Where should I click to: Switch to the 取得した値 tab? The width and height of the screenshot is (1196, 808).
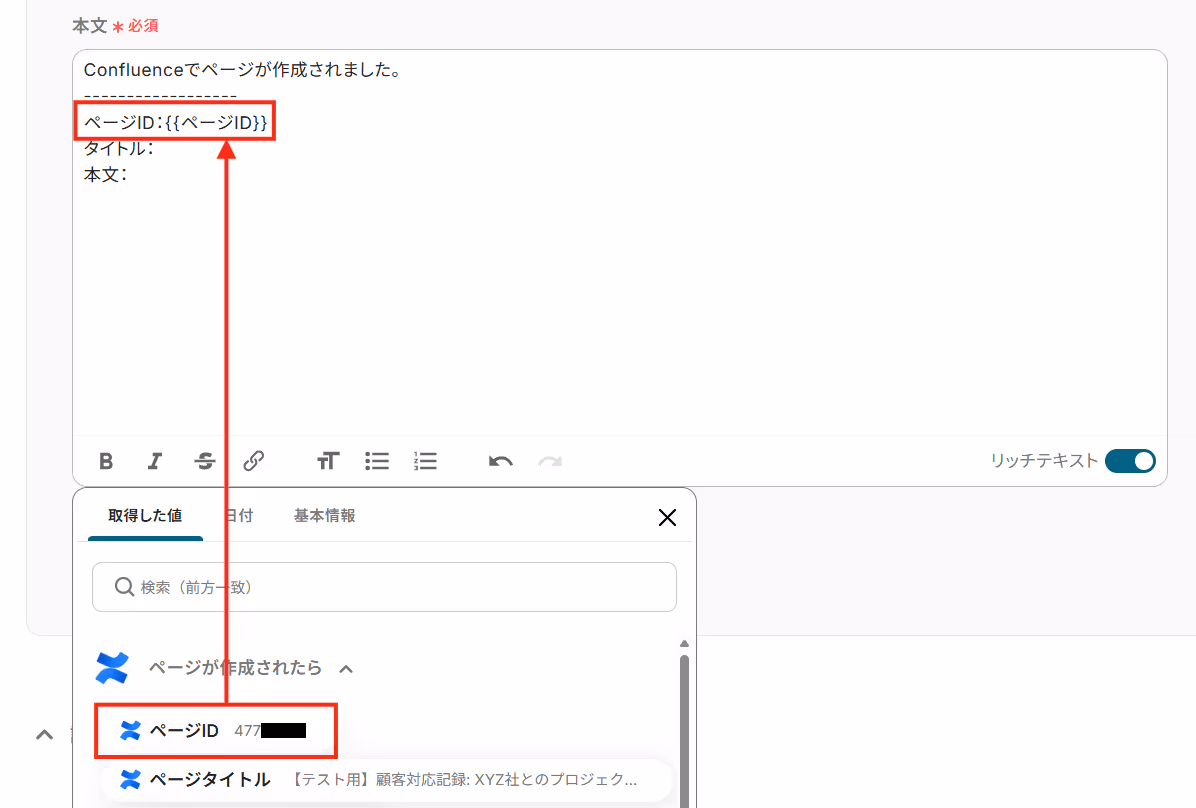click(145, 516)
